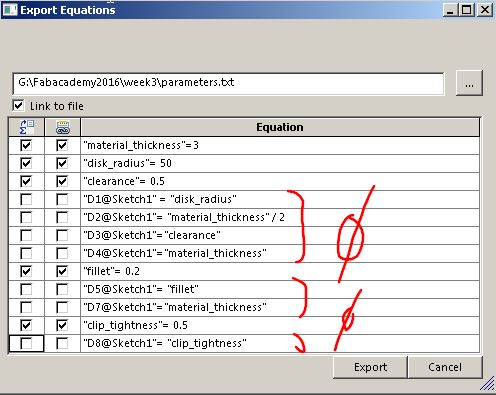Open file browser with the ellipsis button
The image size is (496, 395).
click(469, 83)
